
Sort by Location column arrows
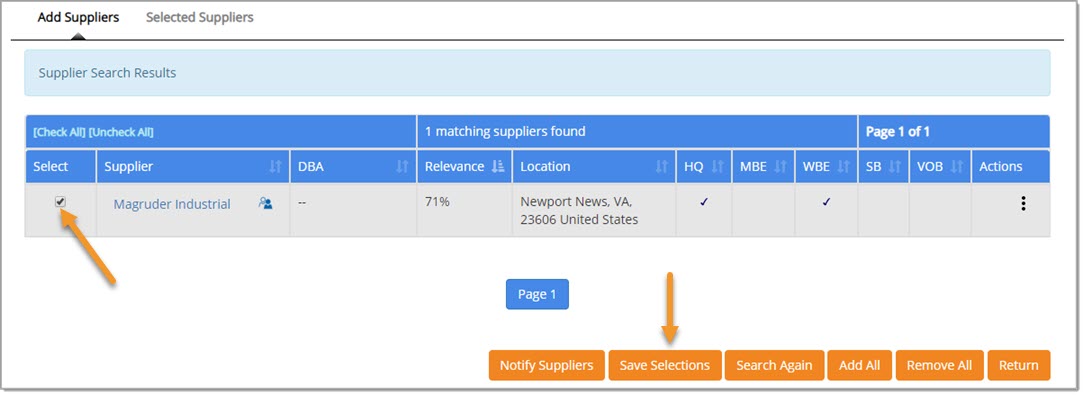(x=662, y=166)
